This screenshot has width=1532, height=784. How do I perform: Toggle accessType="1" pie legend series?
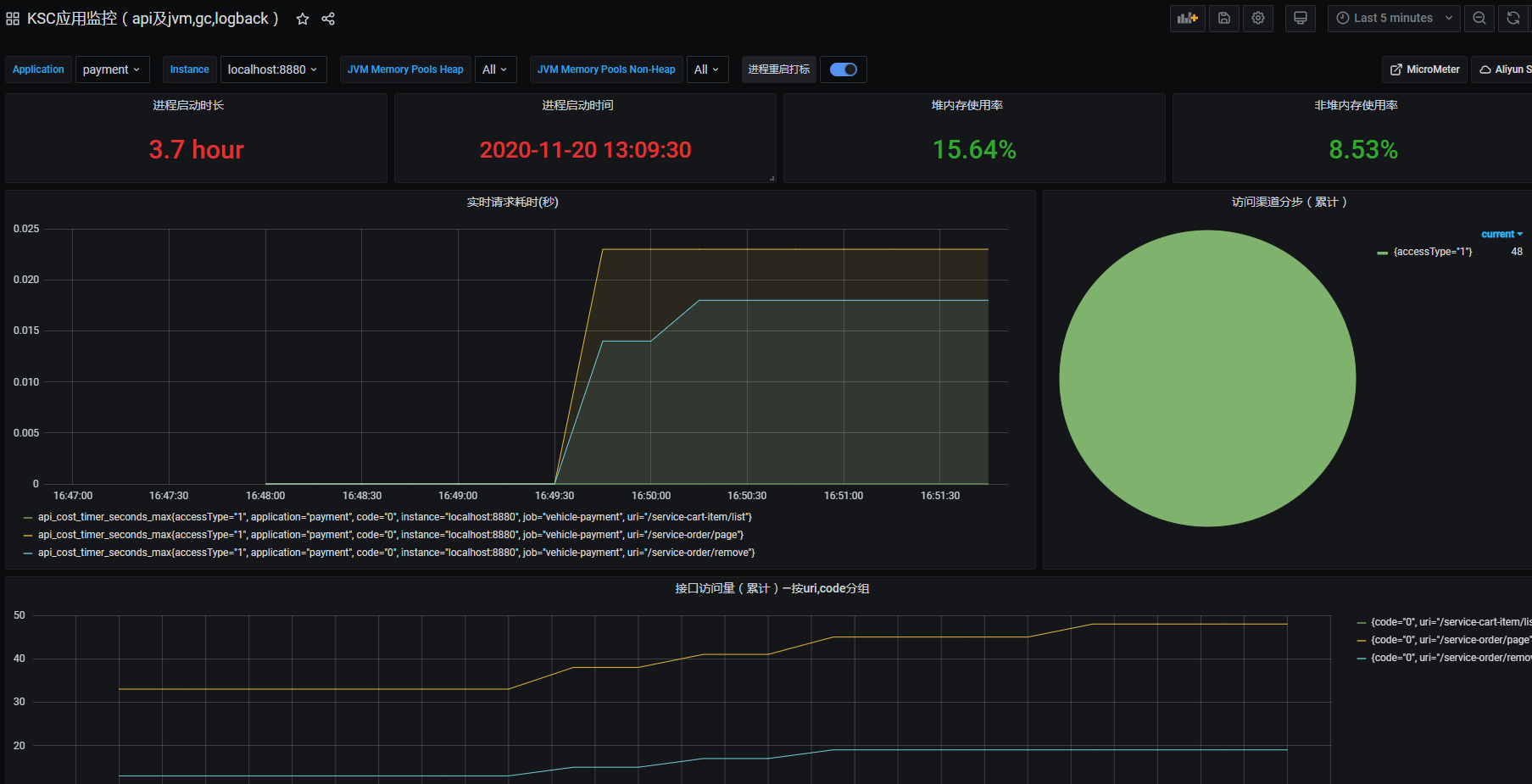pyautogui.click(x=1433, y=252)
